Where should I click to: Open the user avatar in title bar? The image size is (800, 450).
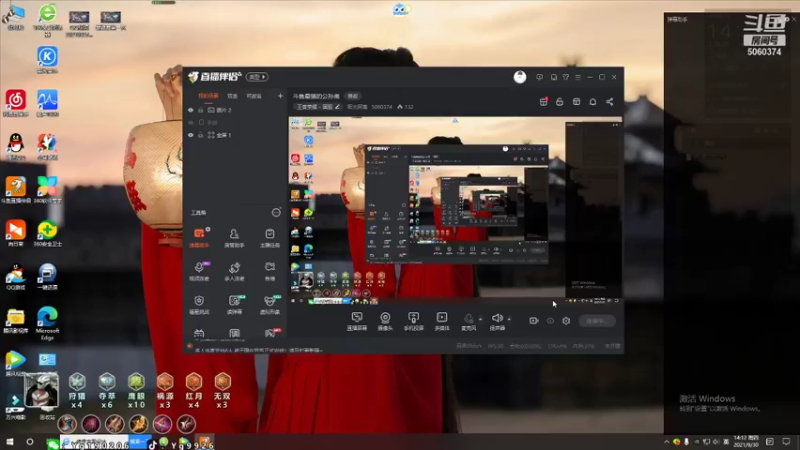click(x=520, y=77)
